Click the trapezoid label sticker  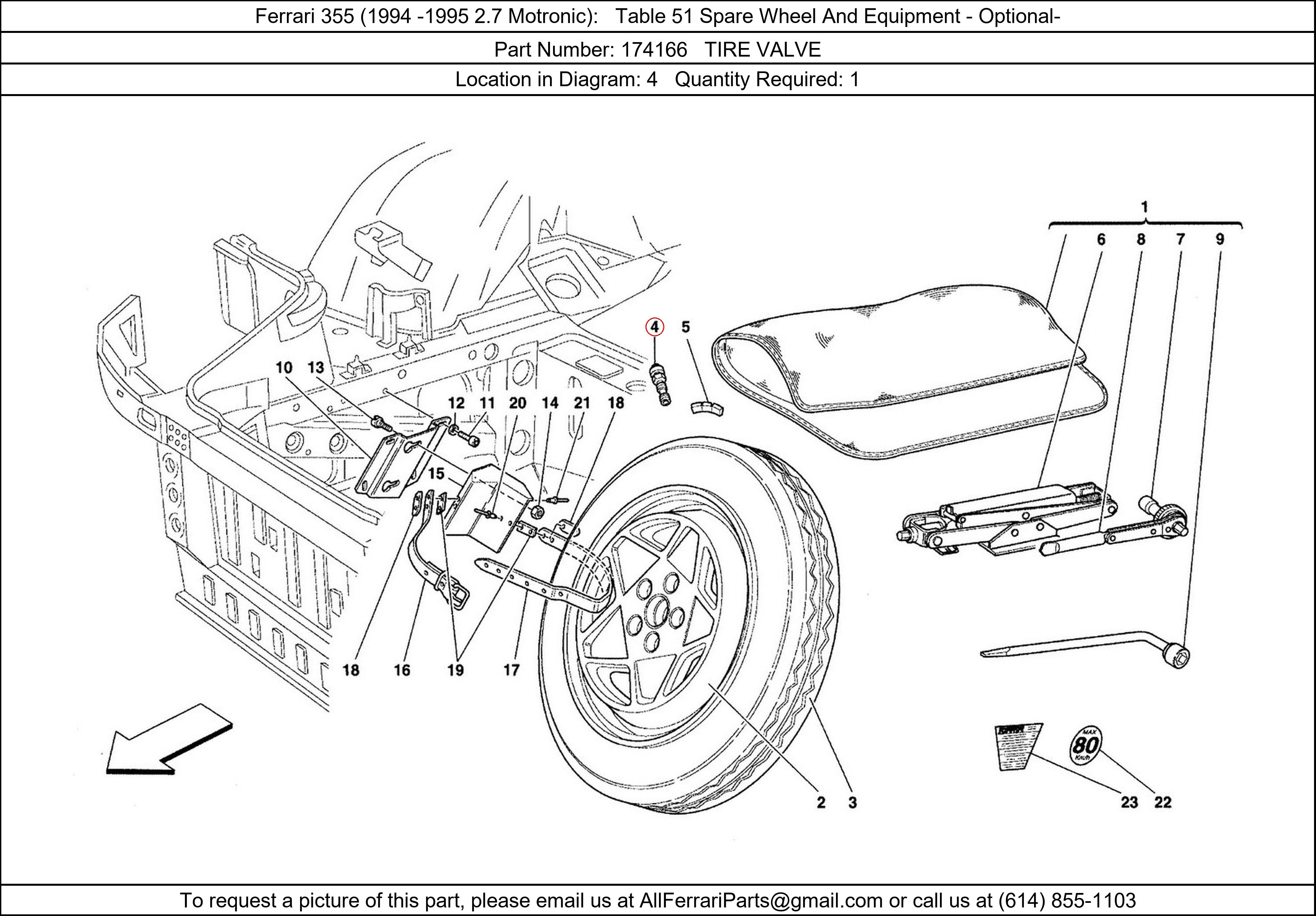point(1019,747)
